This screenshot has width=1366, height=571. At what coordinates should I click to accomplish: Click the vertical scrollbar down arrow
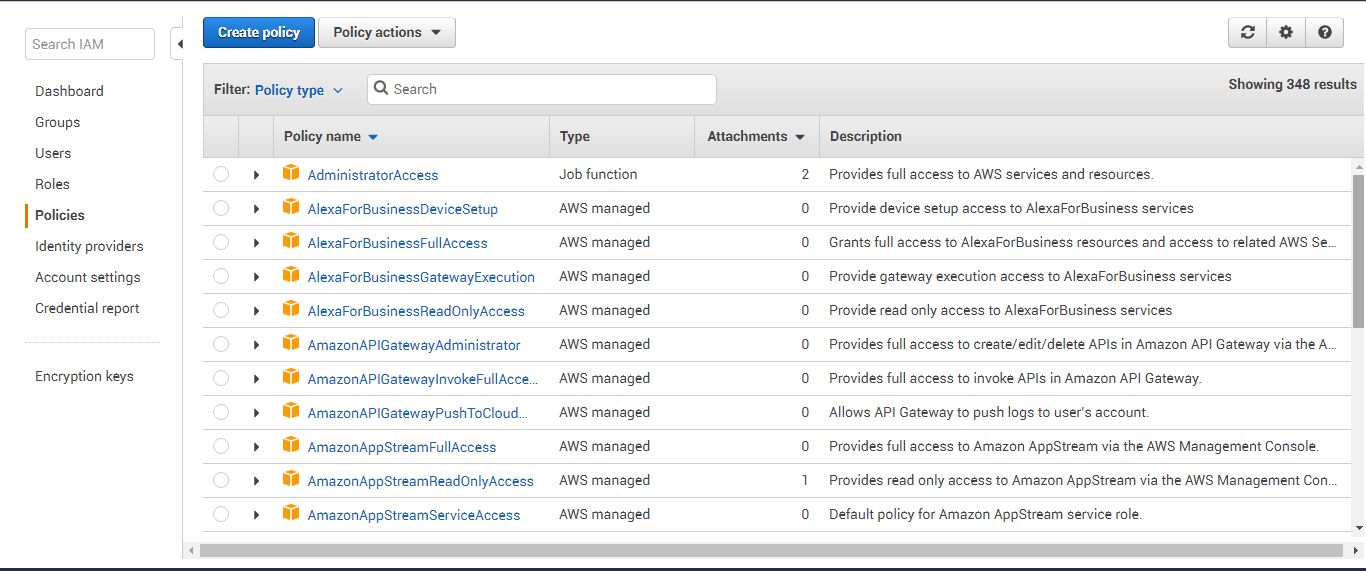click(x=1358, y=527)
